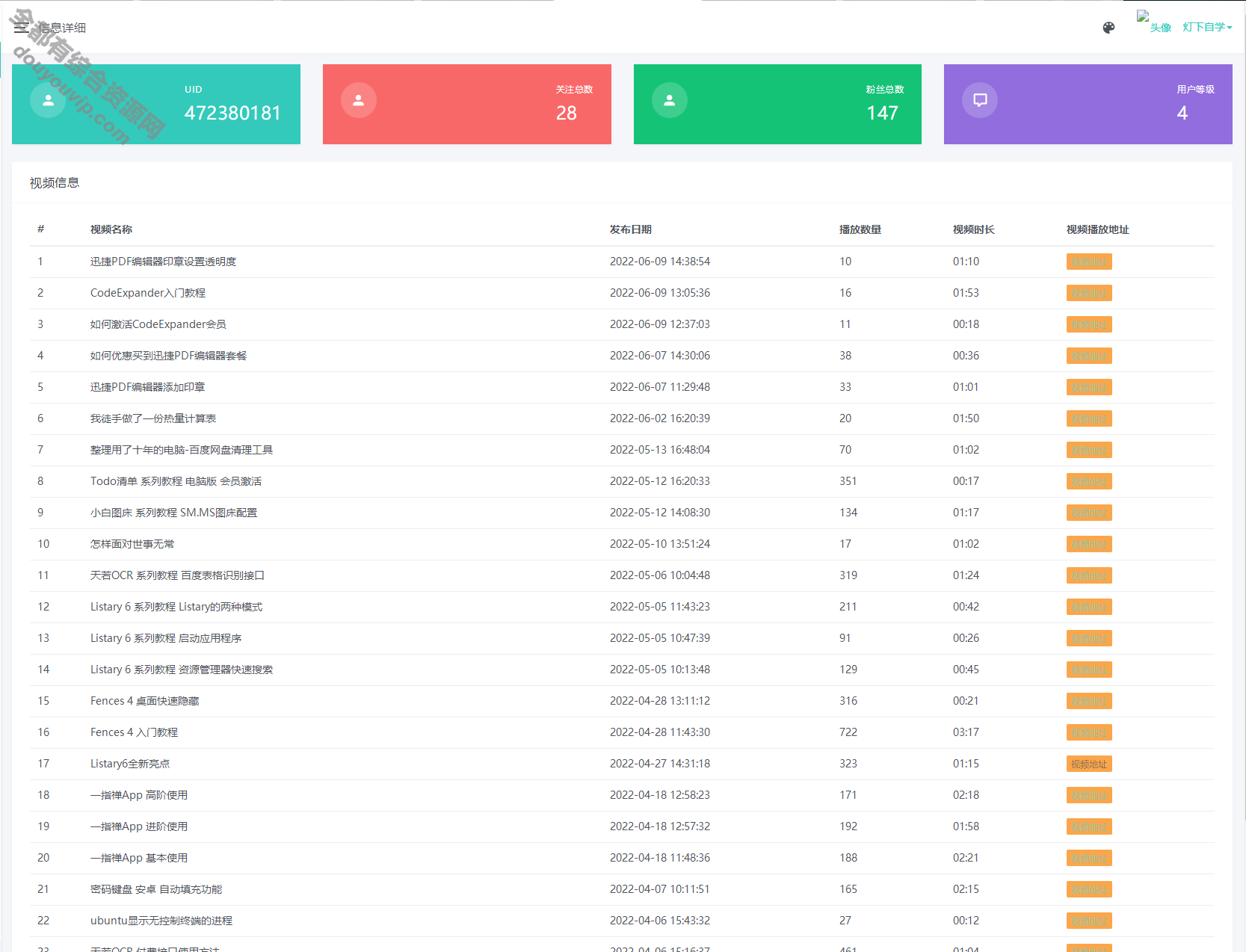Open video link for 一指禅App 进阶使用

coord(1089,826)
